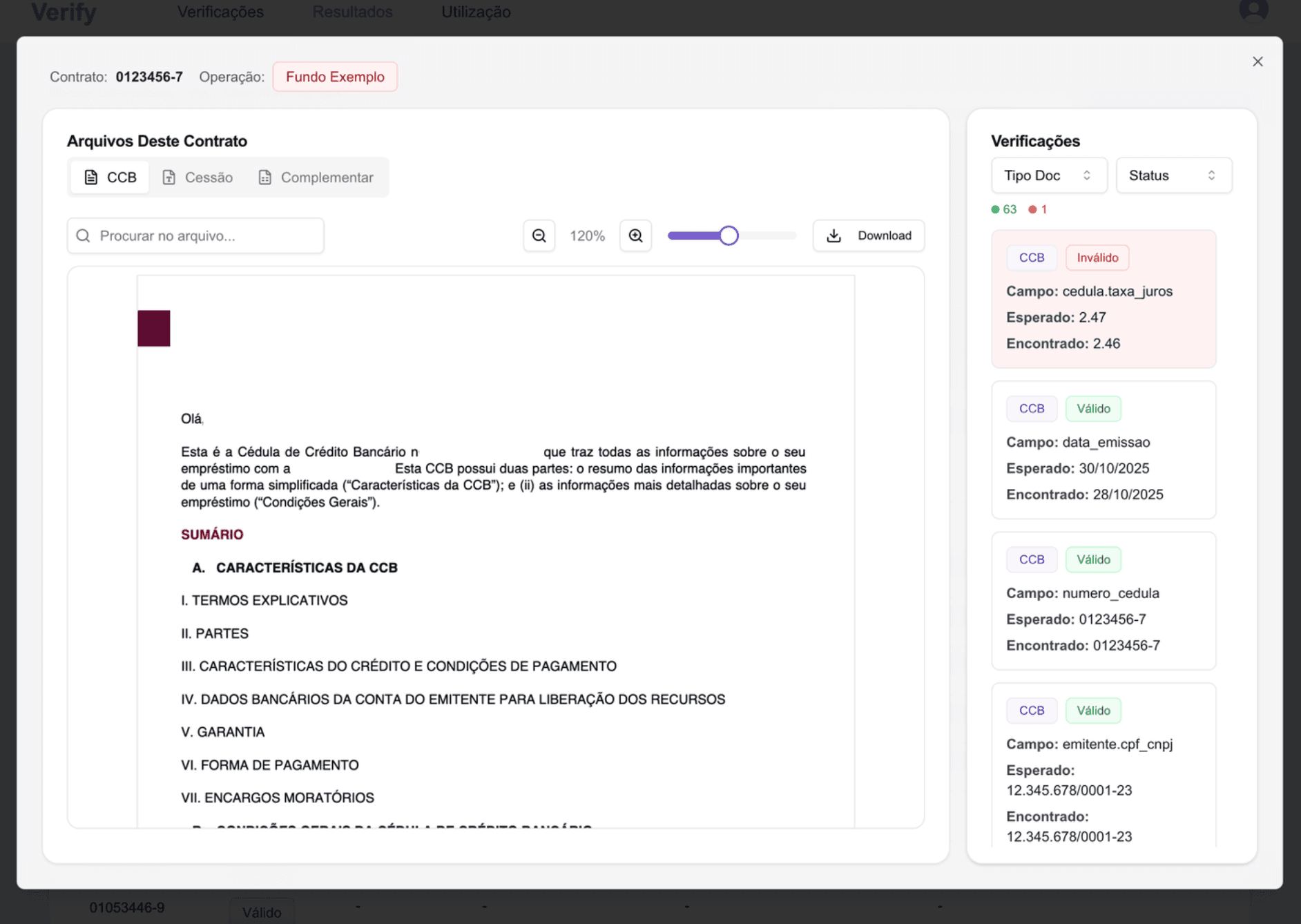Open the Utilização navigation item
This screenshot has height=924, width=1301.
[476, 12]
